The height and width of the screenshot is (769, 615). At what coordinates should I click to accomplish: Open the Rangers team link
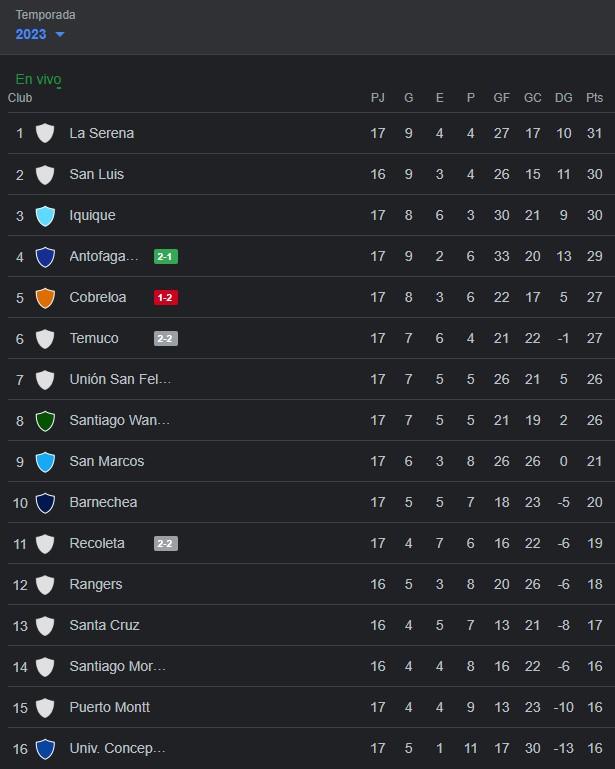(96, 584)
